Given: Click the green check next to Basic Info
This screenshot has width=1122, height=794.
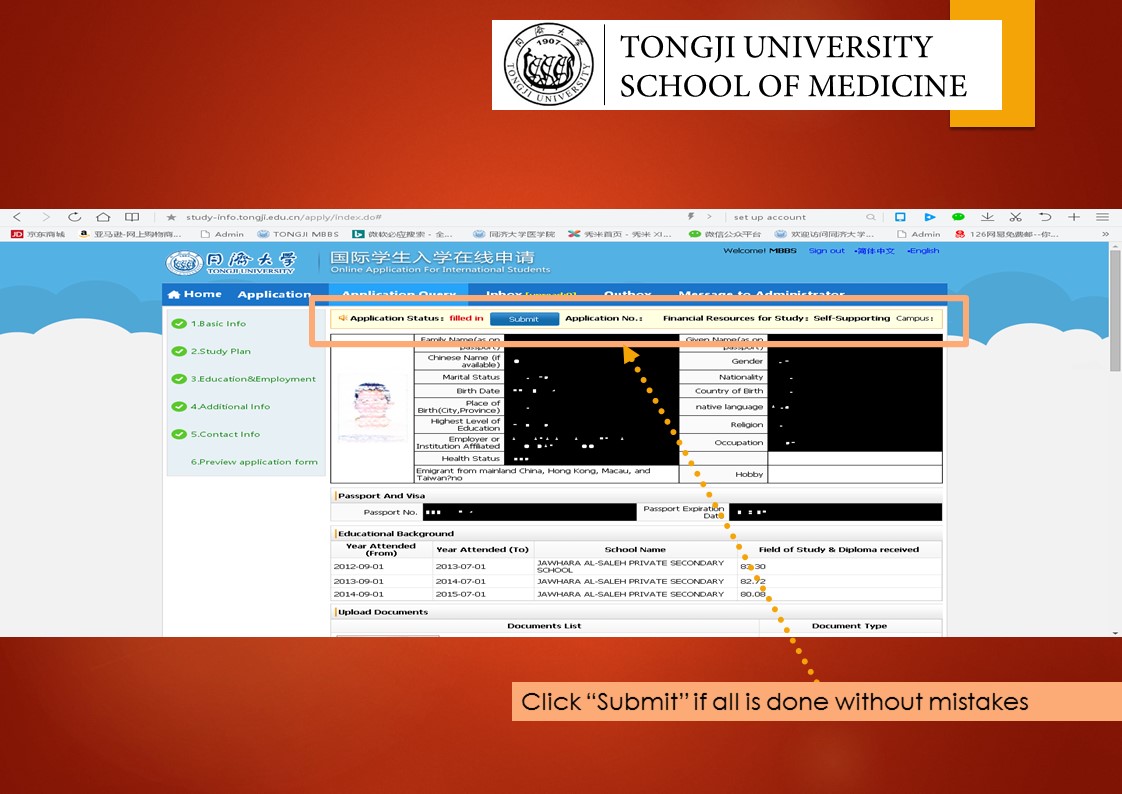Looking at the screenshot, I should point(179,324).
